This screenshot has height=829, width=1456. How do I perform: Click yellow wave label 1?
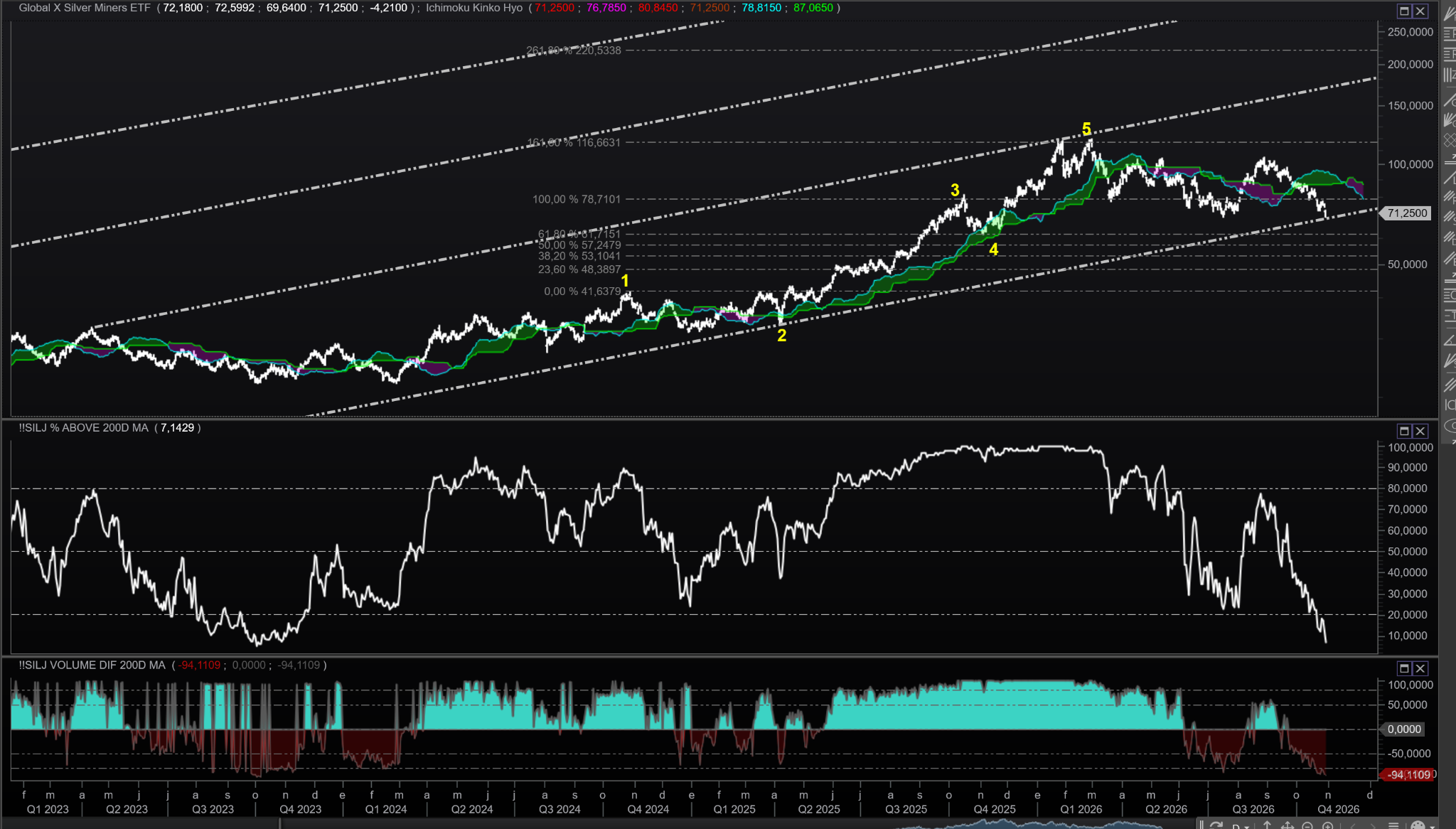coord(625,281)
